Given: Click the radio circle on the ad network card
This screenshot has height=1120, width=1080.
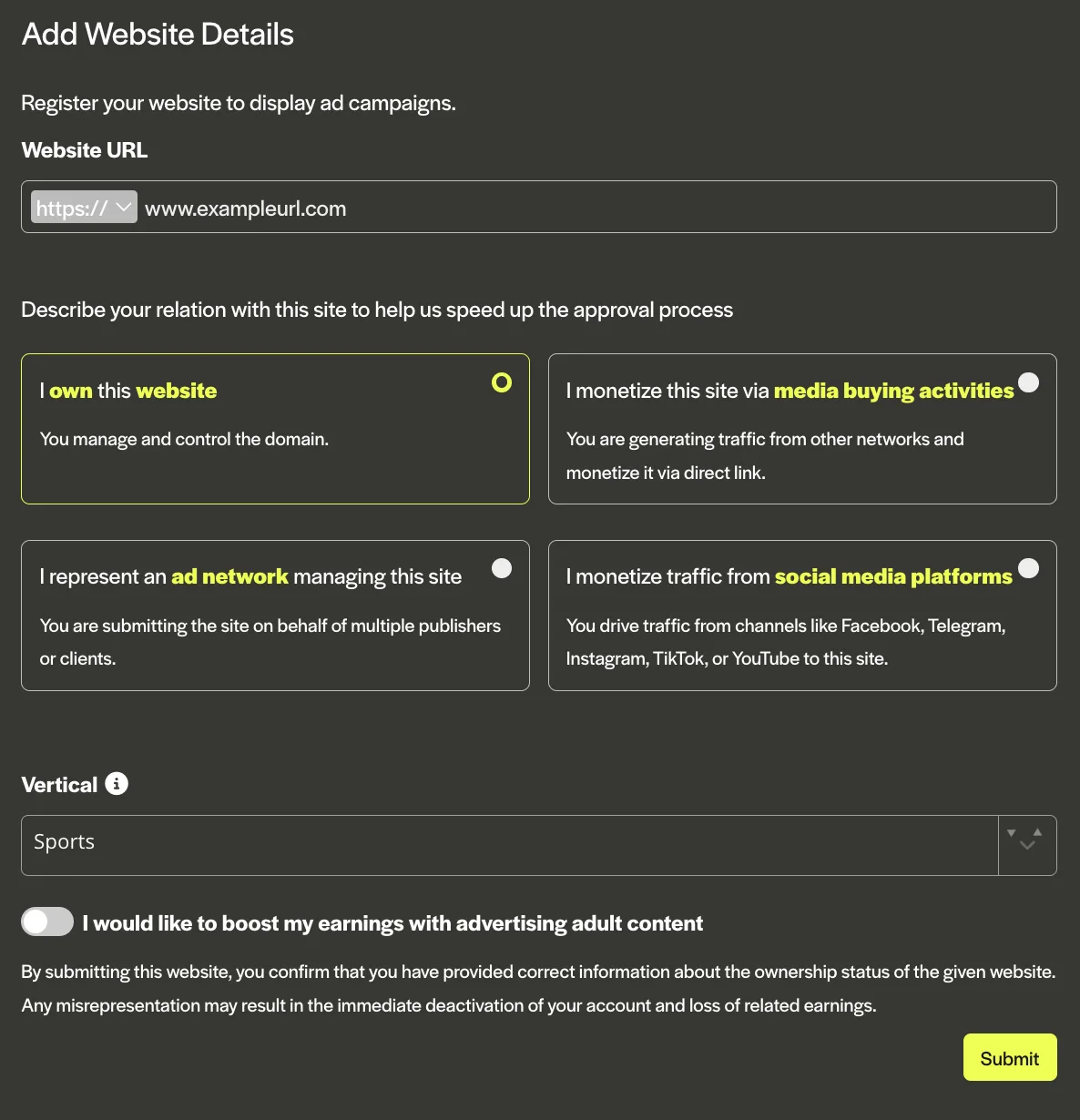Looking at the screenshot, I should [x=502, y=567].
